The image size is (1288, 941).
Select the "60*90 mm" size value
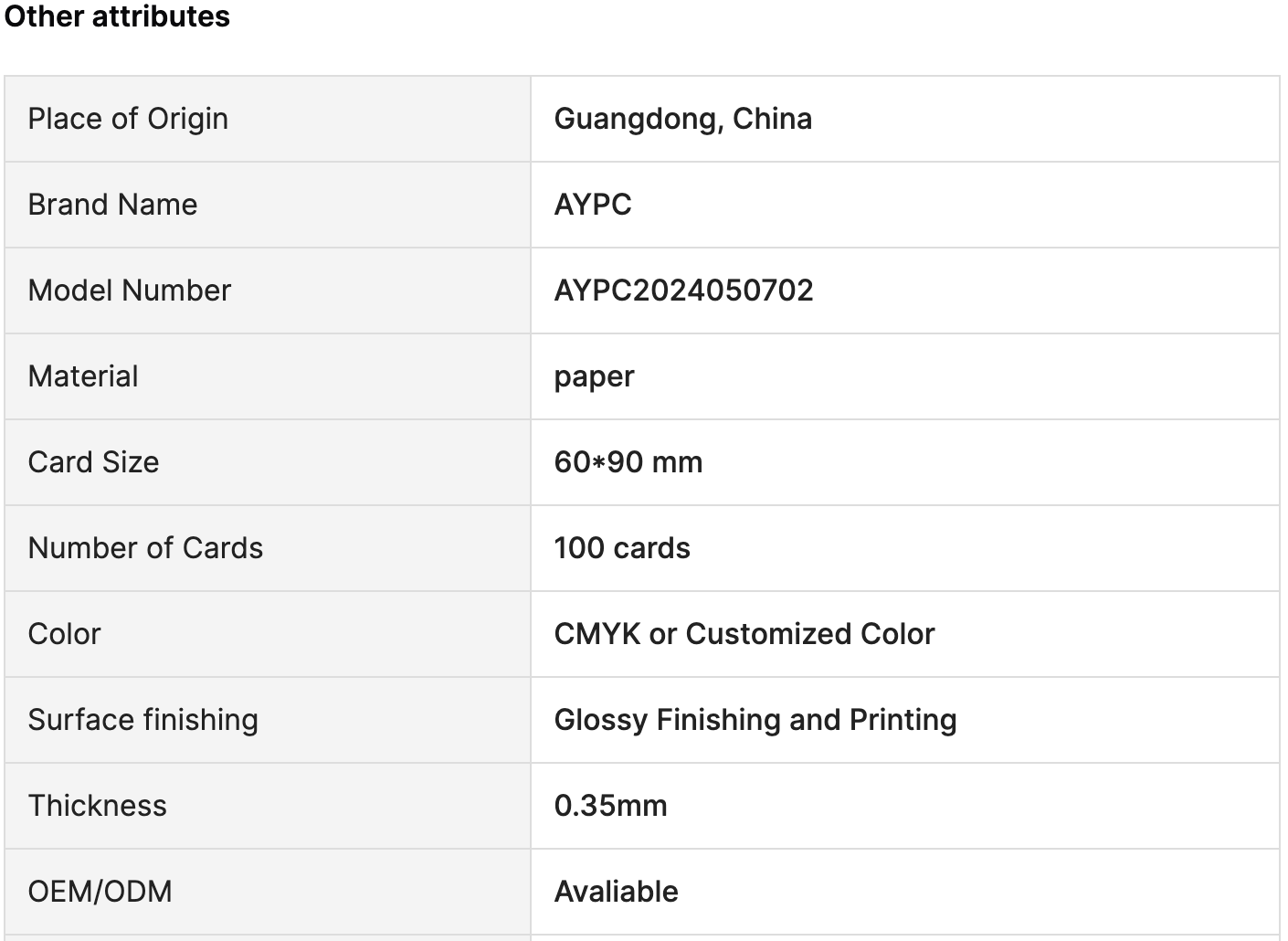[x=628, y=462]
